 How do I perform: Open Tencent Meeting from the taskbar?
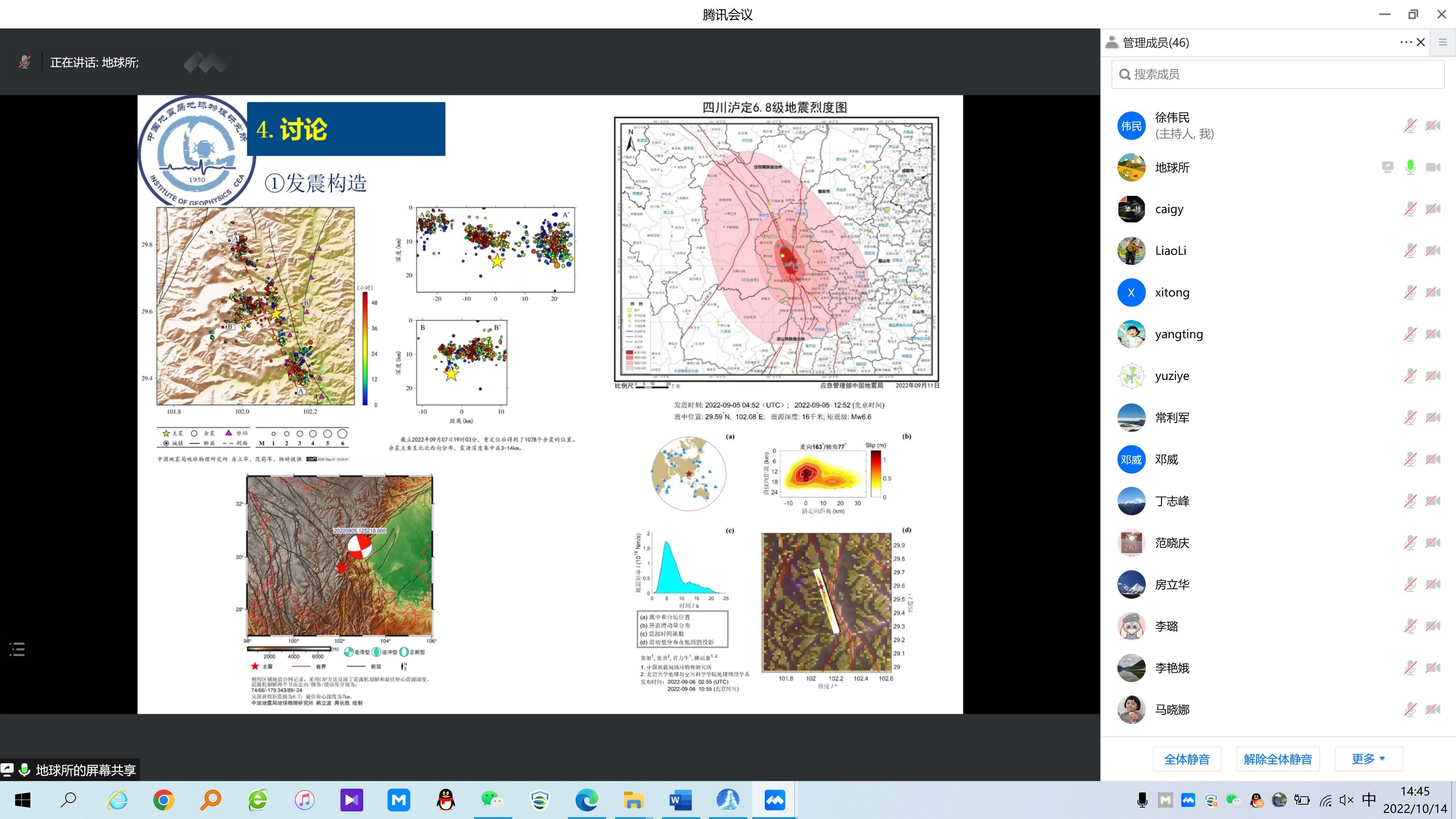[774, 800]
